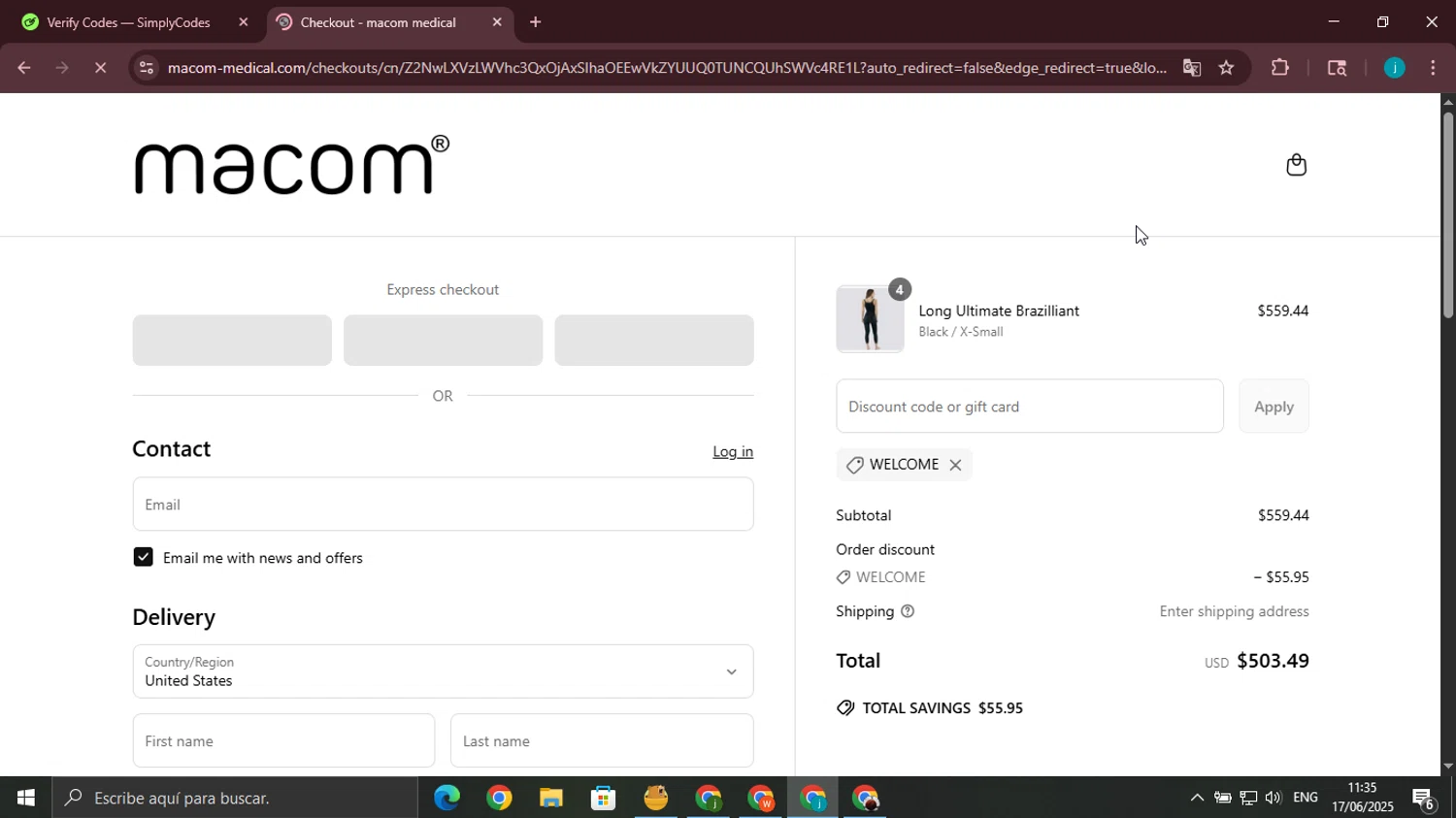Click the middle express checkout button
The image size is (1456, 818).
coord(443,341)
